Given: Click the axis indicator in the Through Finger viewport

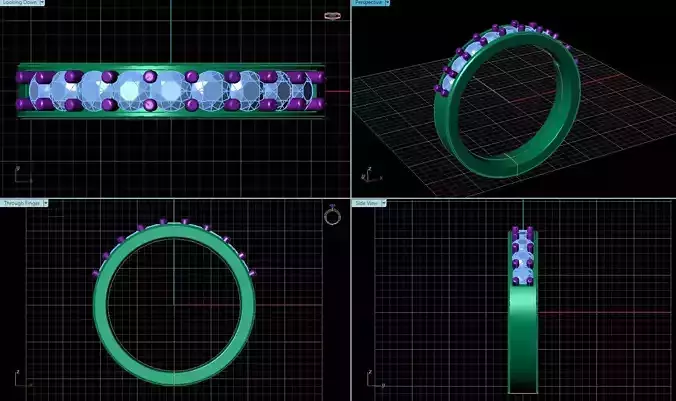Looking at the screenshot, I should coord(23,378).
